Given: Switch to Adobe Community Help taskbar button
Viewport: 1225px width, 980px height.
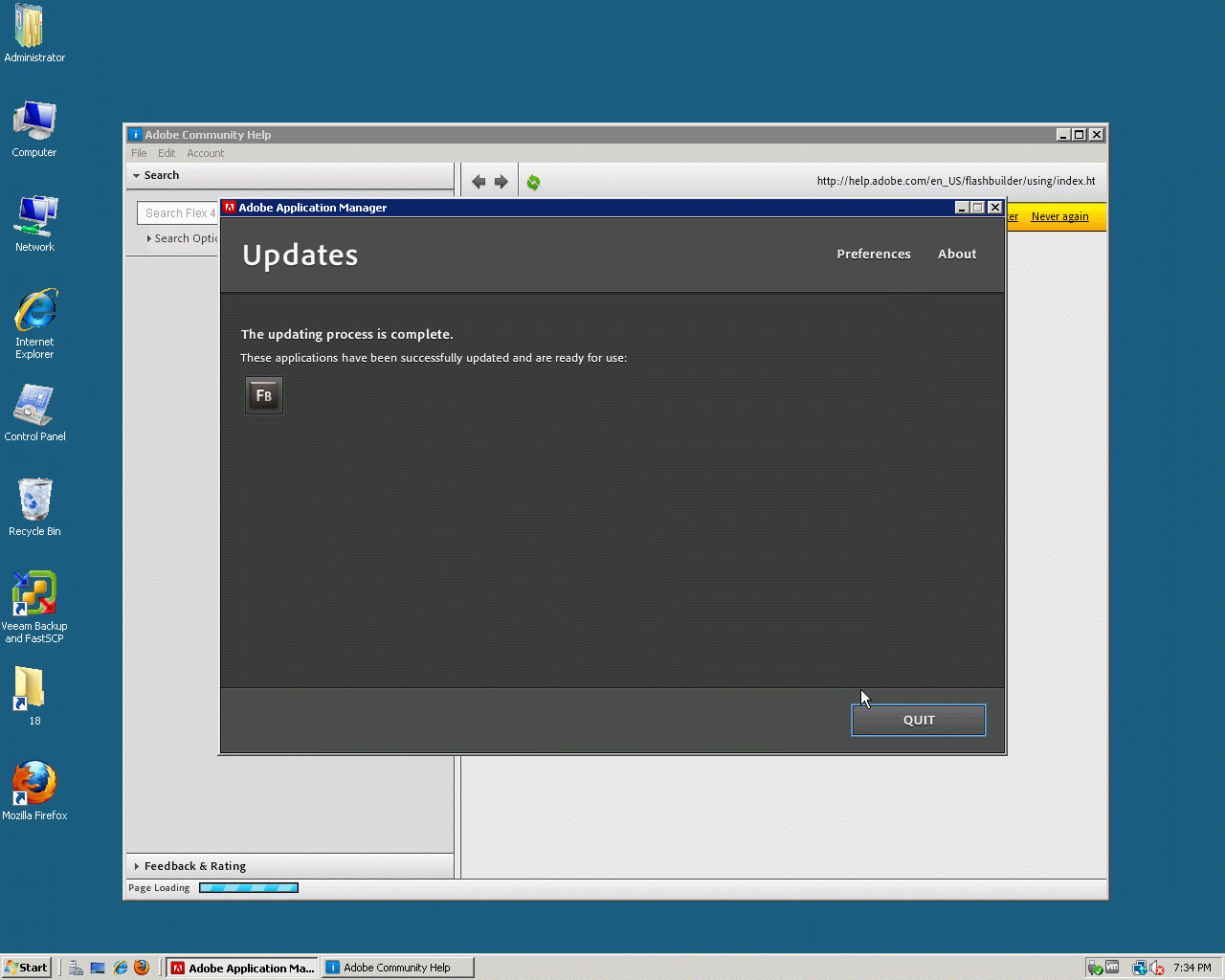Looking at the screenshot, I should pos(398,968).
